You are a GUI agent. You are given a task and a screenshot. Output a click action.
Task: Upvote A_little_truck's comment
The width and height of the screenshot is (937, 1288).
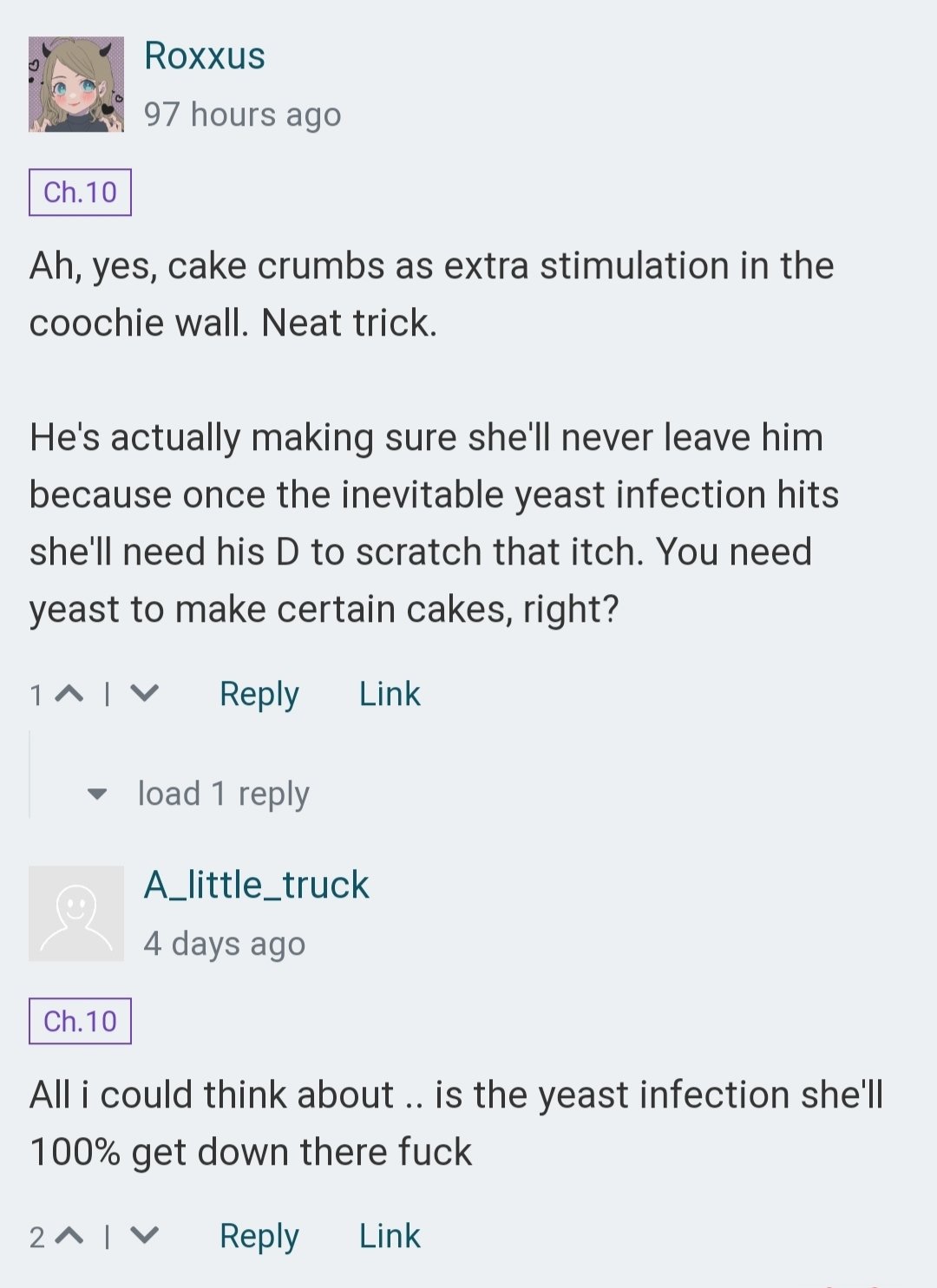point(69,1236)
